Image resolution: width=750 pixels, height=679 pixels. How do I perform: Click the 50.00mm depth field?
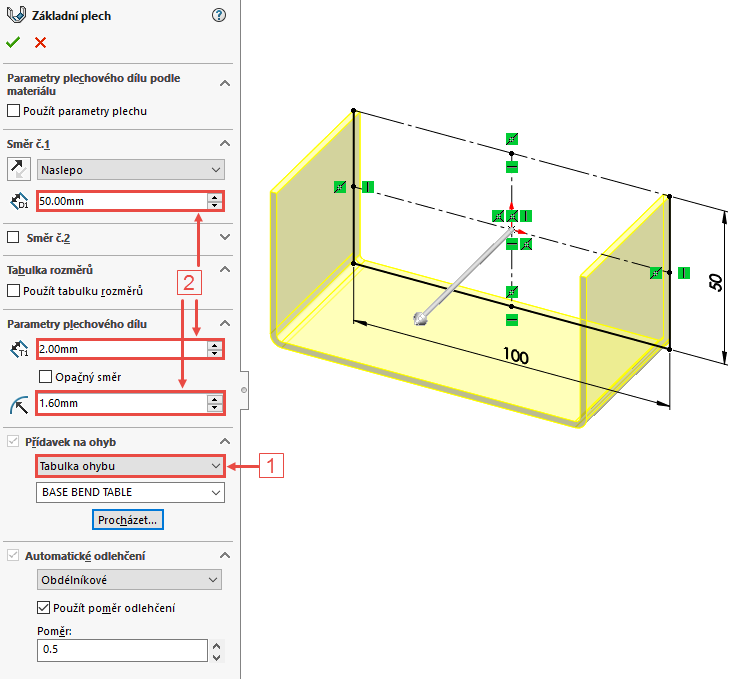click(x=122, y=201)
